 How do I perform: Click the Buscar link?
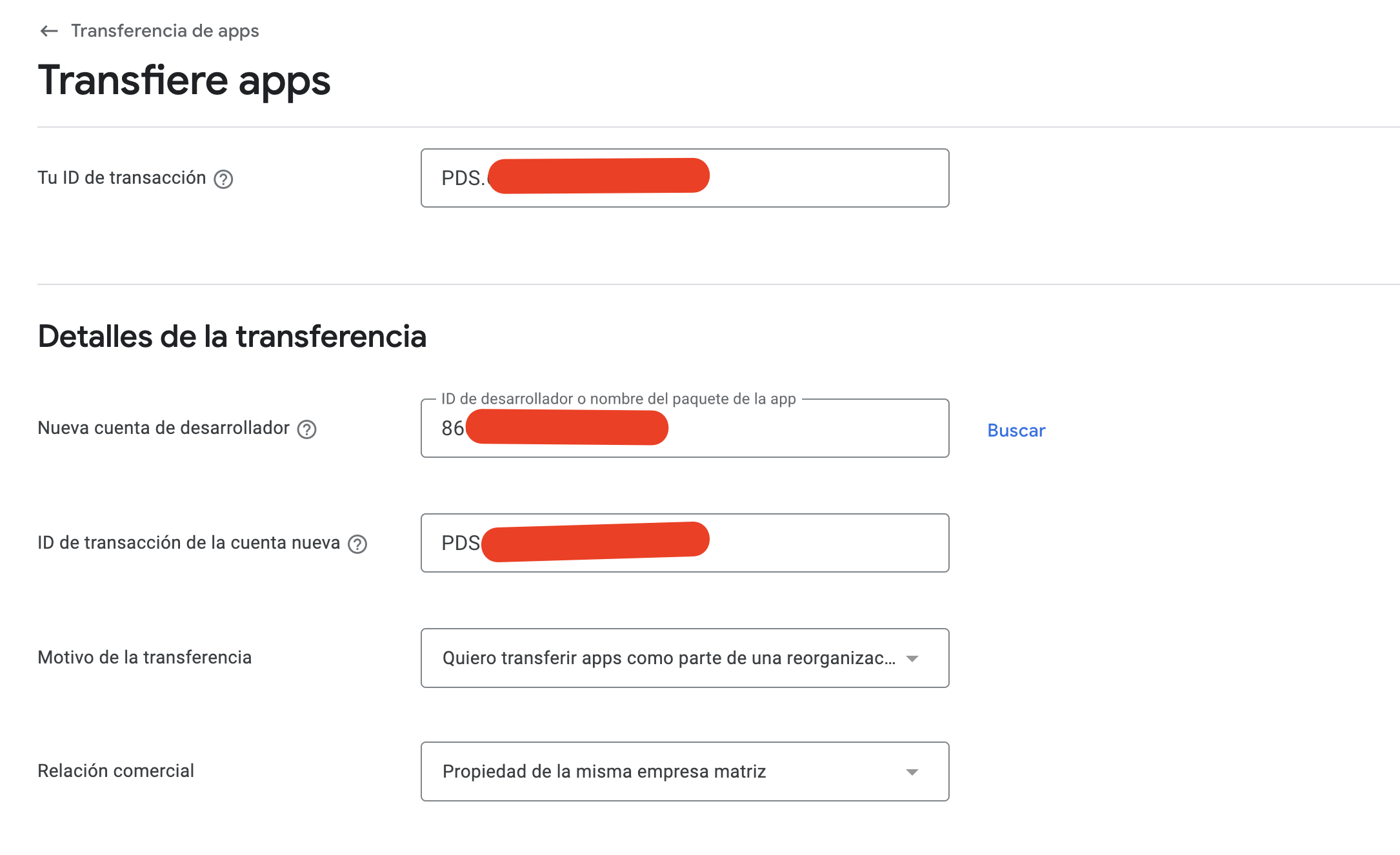[1016, 430]
